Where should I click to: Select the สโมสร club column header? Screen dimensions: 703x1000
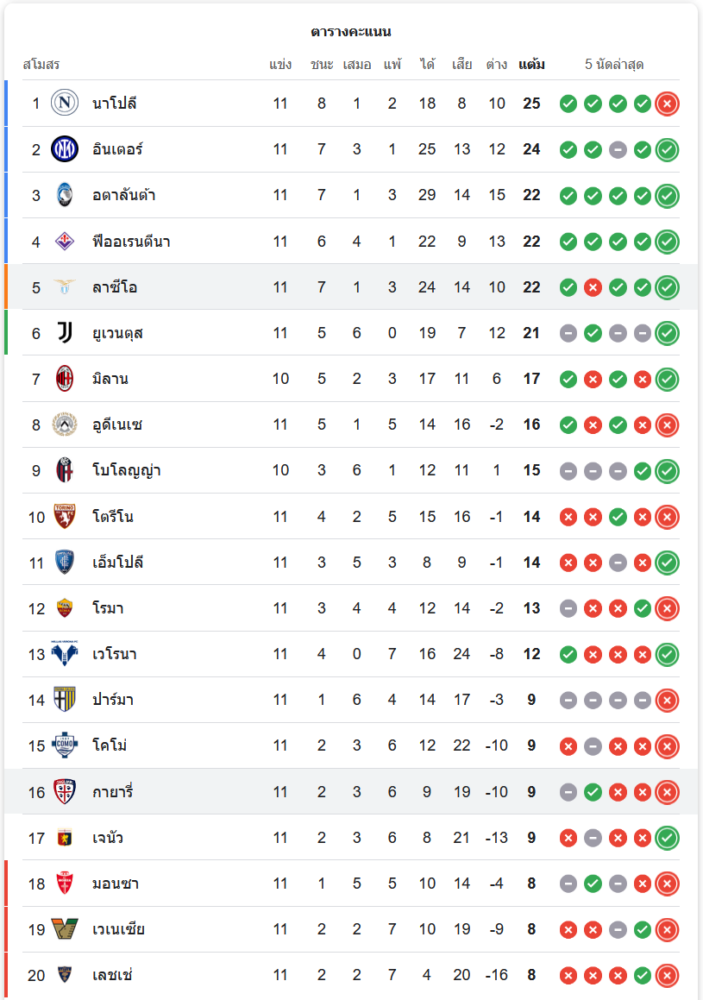point(41,65)
